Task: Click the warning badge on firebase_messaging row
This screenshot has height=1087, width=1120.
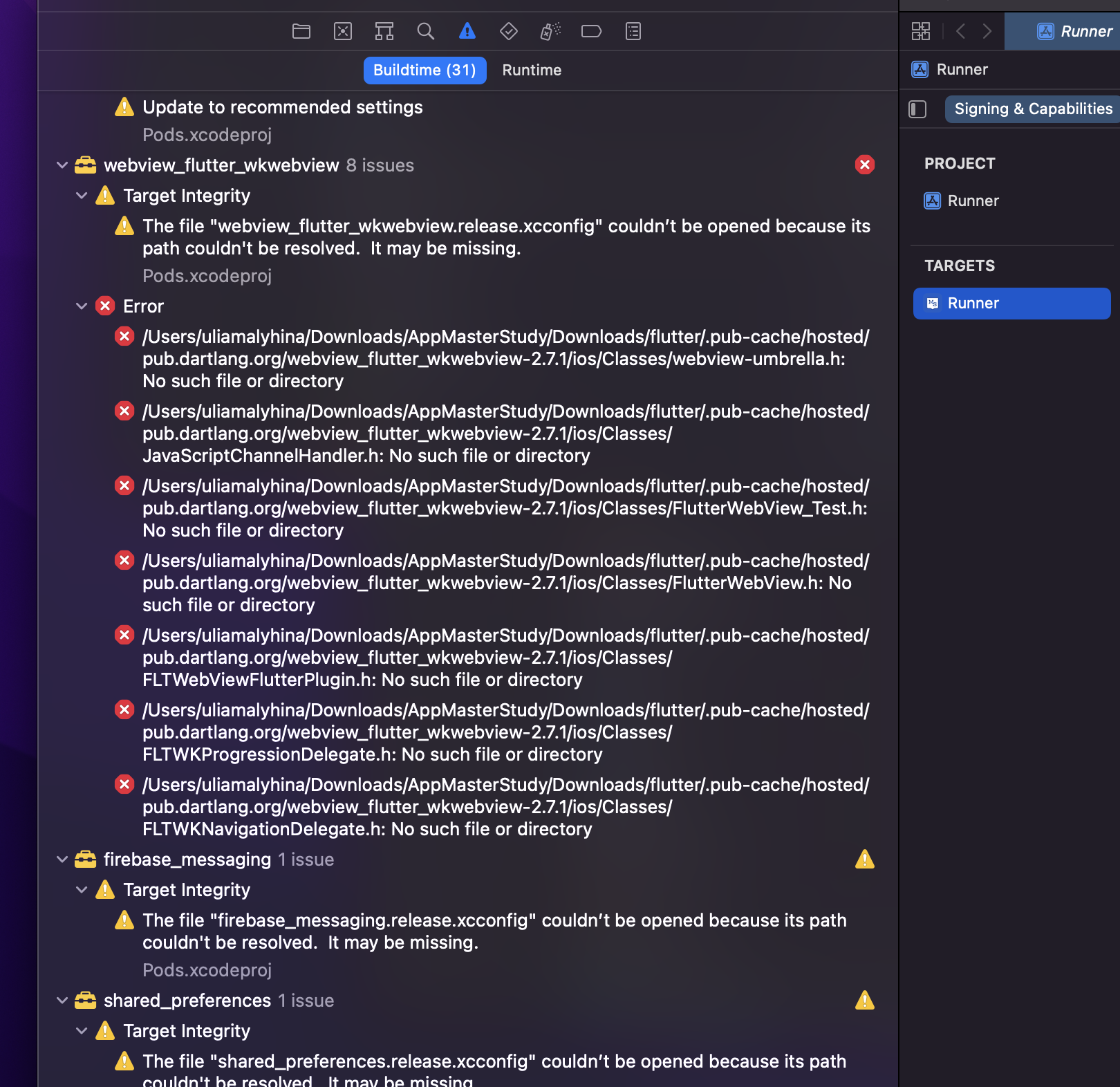Action: click(865, 859)
